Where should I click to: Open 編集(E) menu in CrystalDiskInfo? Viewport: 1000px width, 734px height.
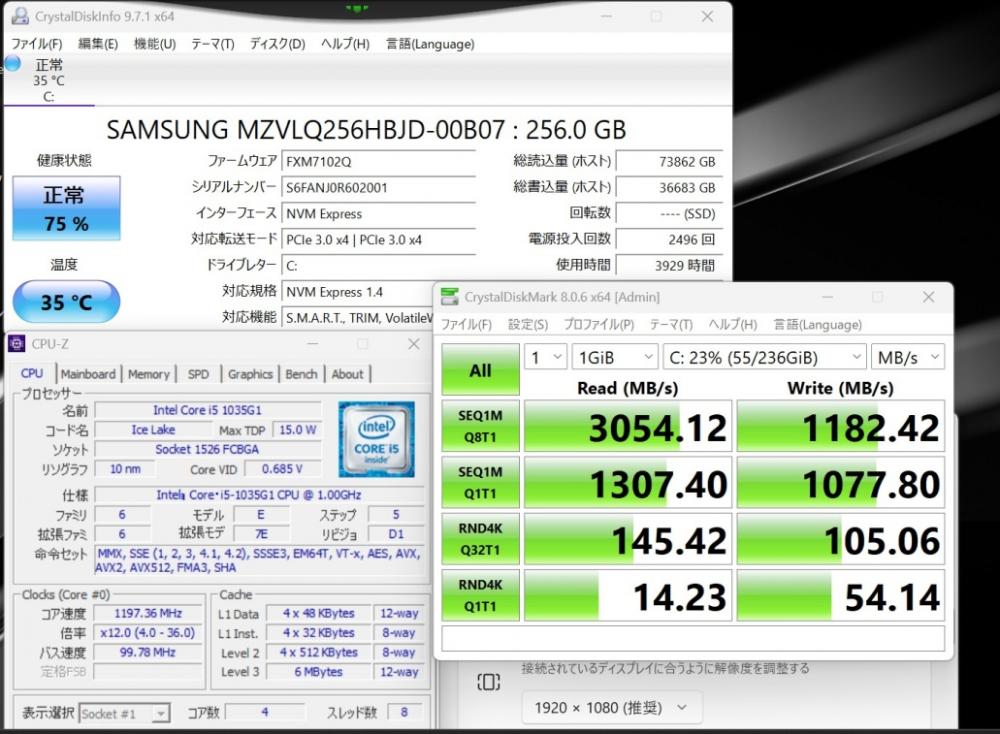click(98, 44)
